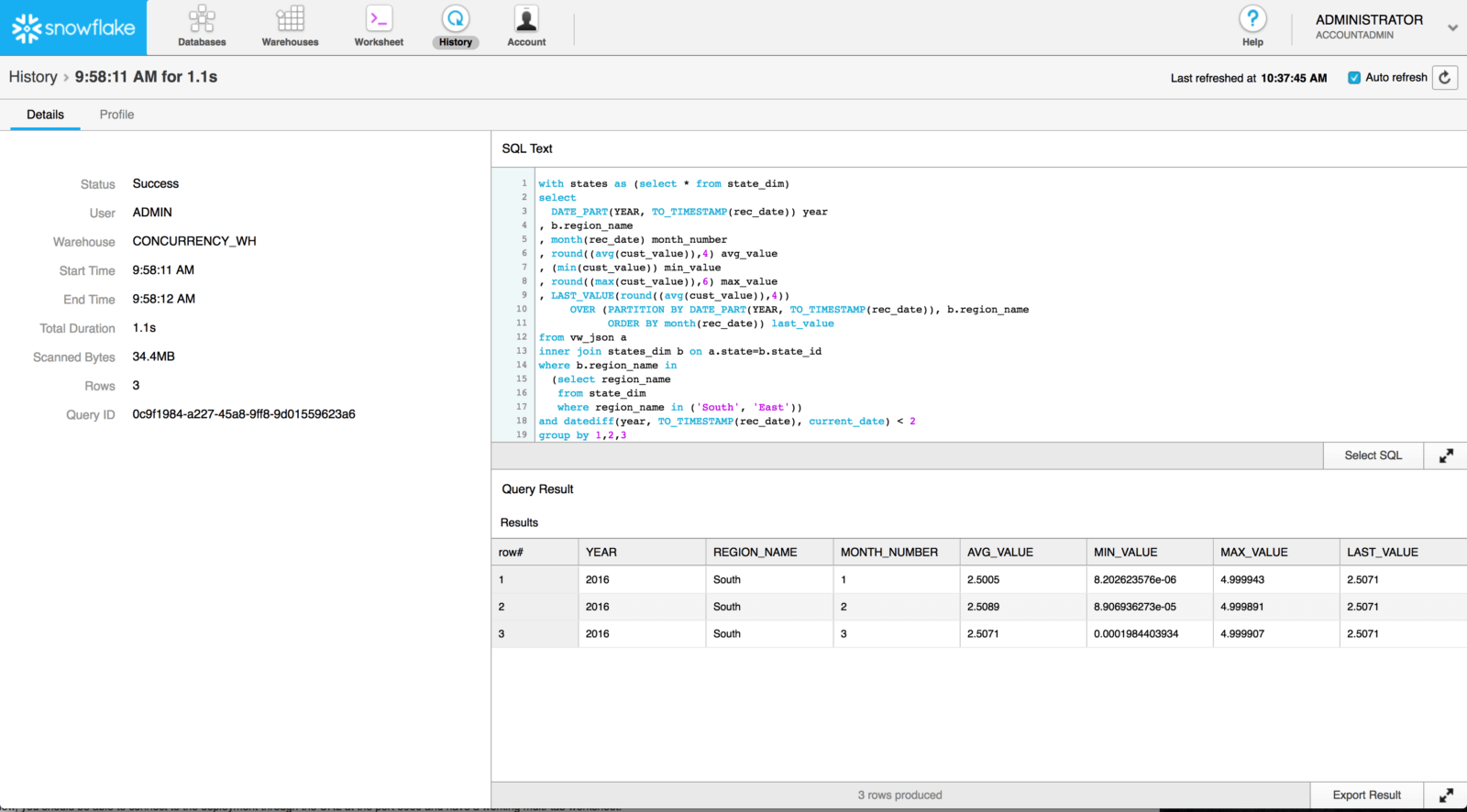This screenshot has height=812, width=1467.
Task: Select the Details tab
Action: (45, 115)
